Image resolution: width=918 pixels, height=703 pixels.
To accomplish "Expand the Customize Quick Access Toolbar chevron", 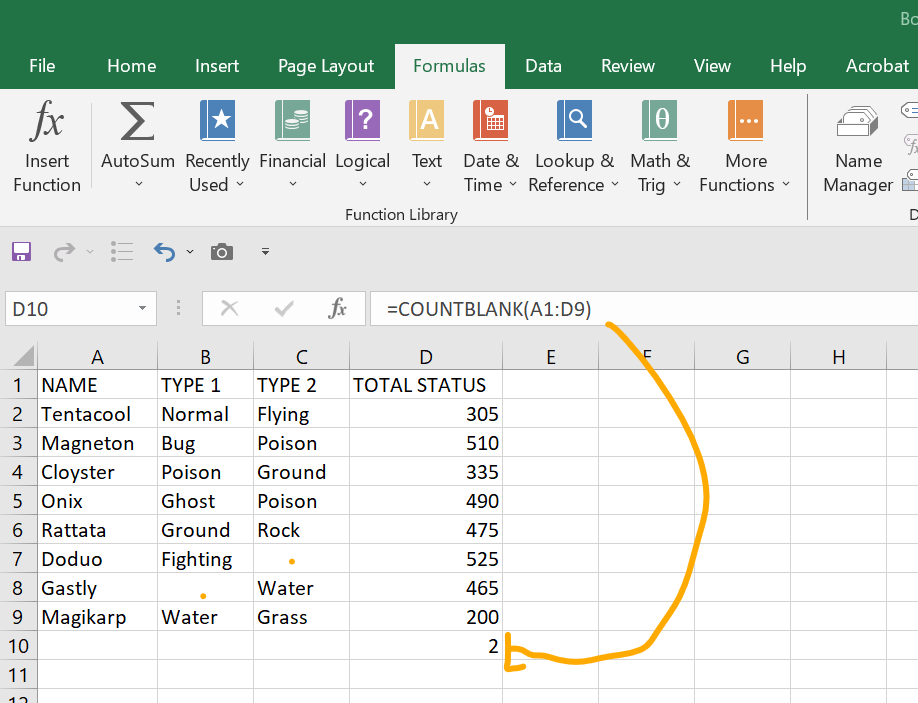I will (x=265, y=252).
